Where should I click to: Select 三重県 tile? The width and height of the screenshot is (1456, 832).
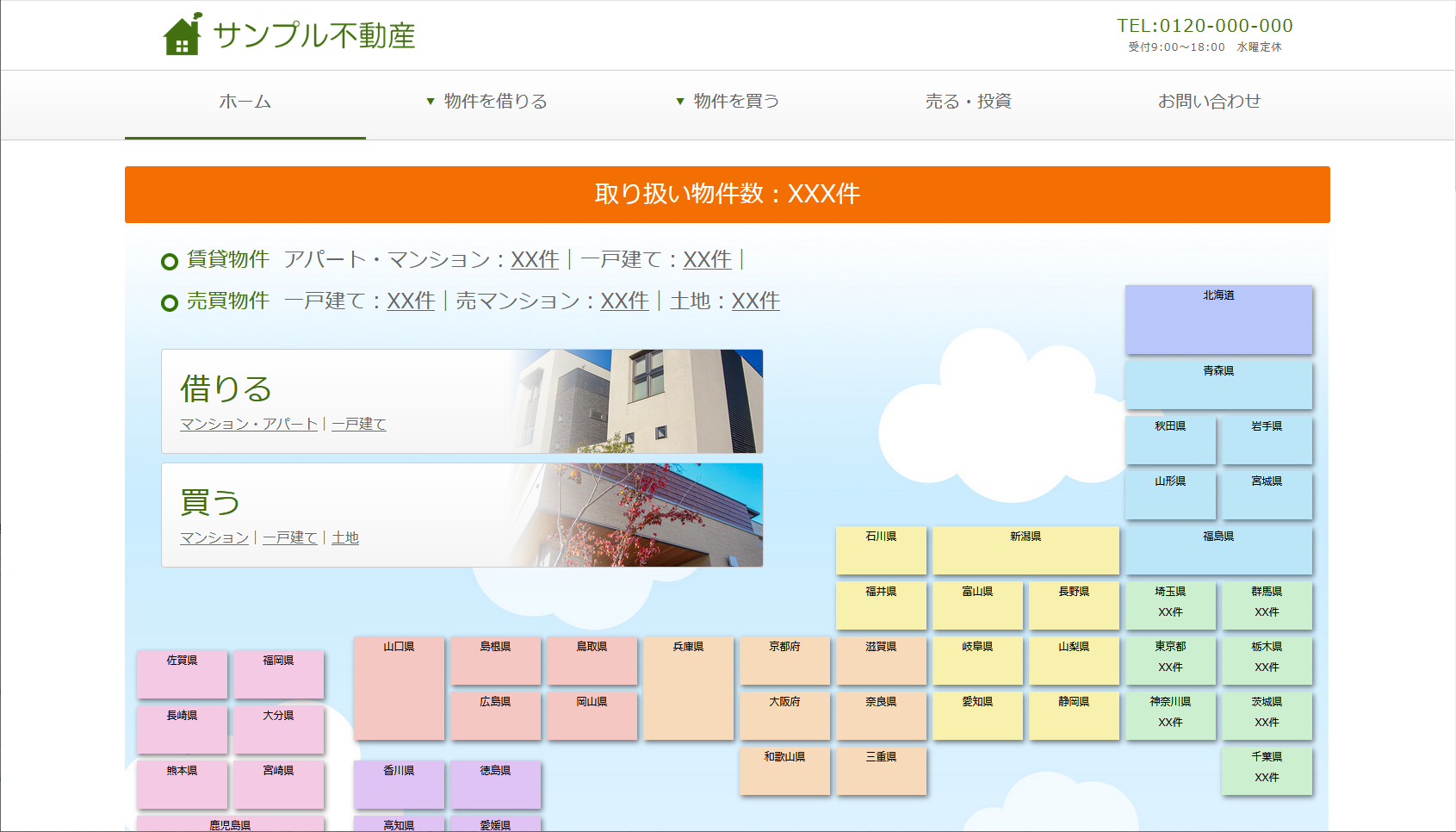pos(881,771)
